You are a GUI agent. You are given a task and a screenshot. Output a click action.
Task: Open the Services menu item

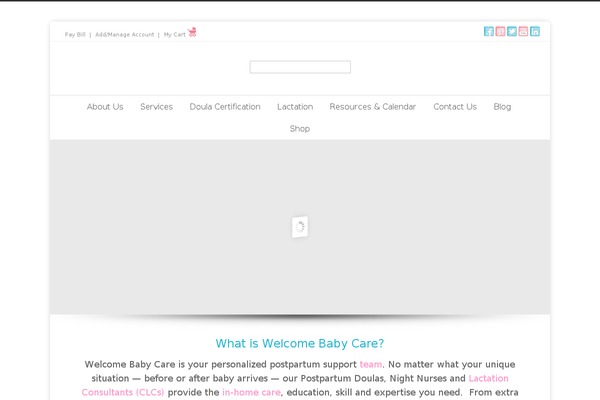157,107
